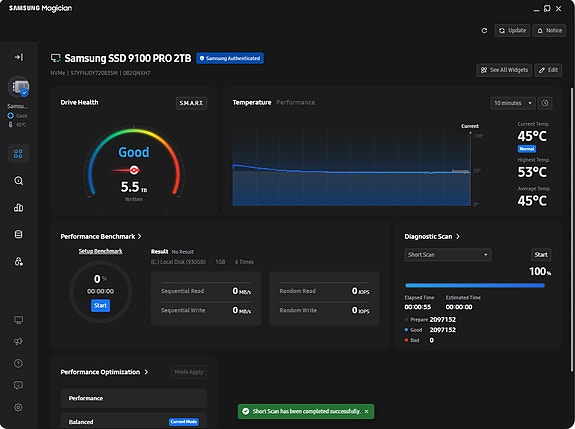Switch to the Performance tab

pos(296,103)
